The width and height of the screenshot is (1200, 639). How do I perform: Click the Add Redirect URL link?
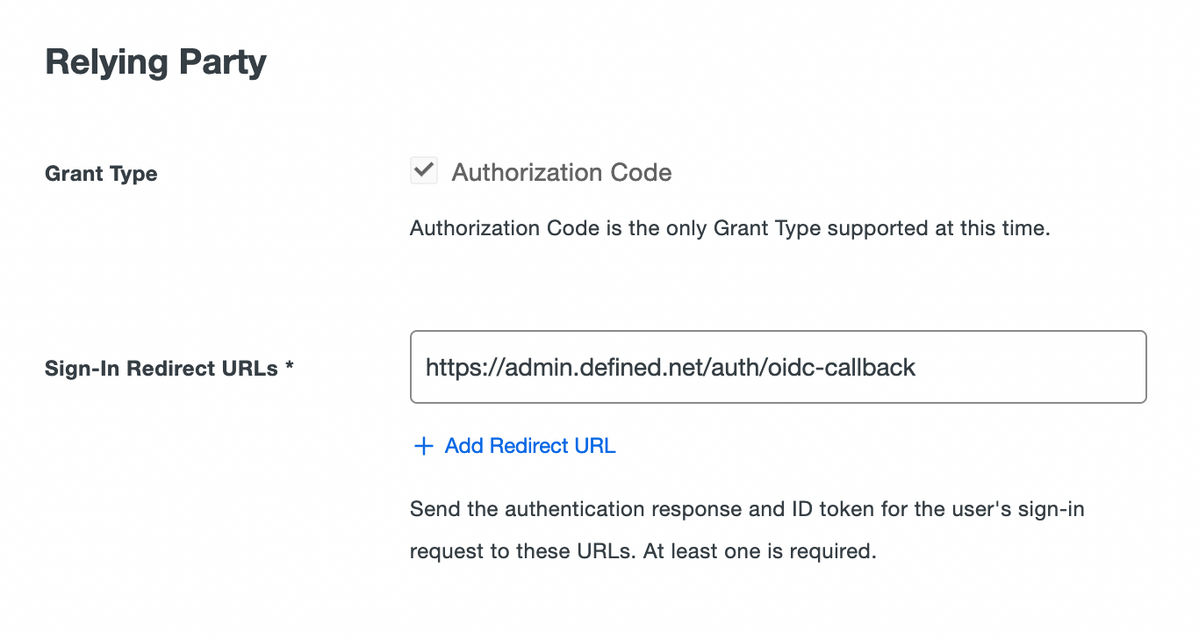coord(529,446)
